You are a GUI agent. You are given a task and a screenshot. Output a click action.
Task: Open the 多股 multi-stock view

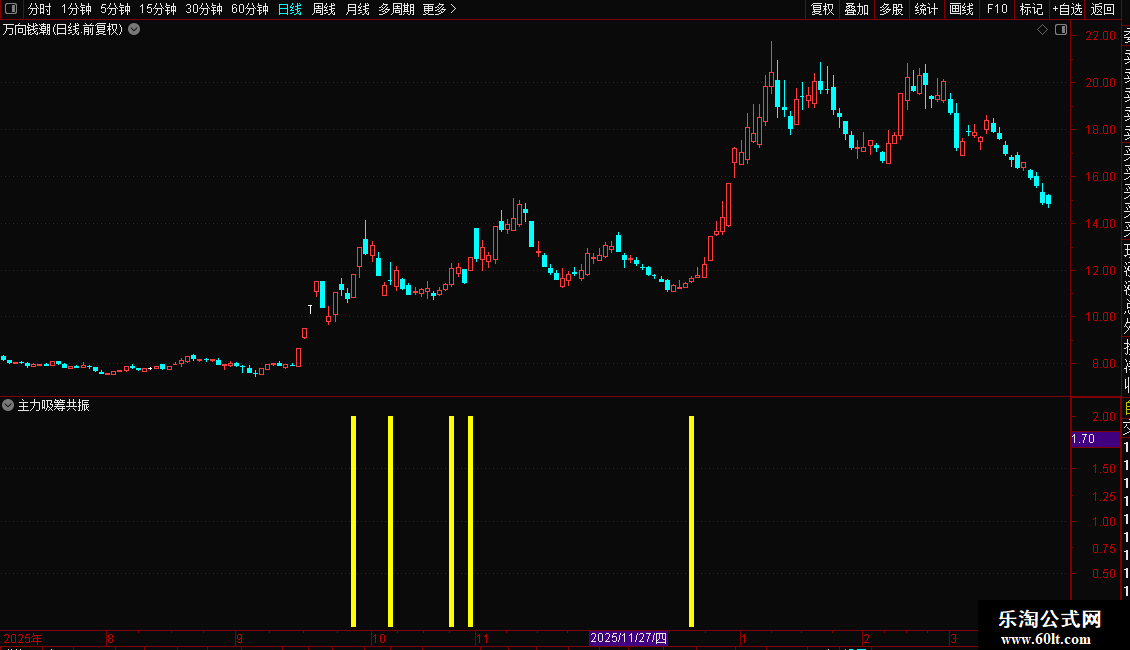[x=891, y=9]
